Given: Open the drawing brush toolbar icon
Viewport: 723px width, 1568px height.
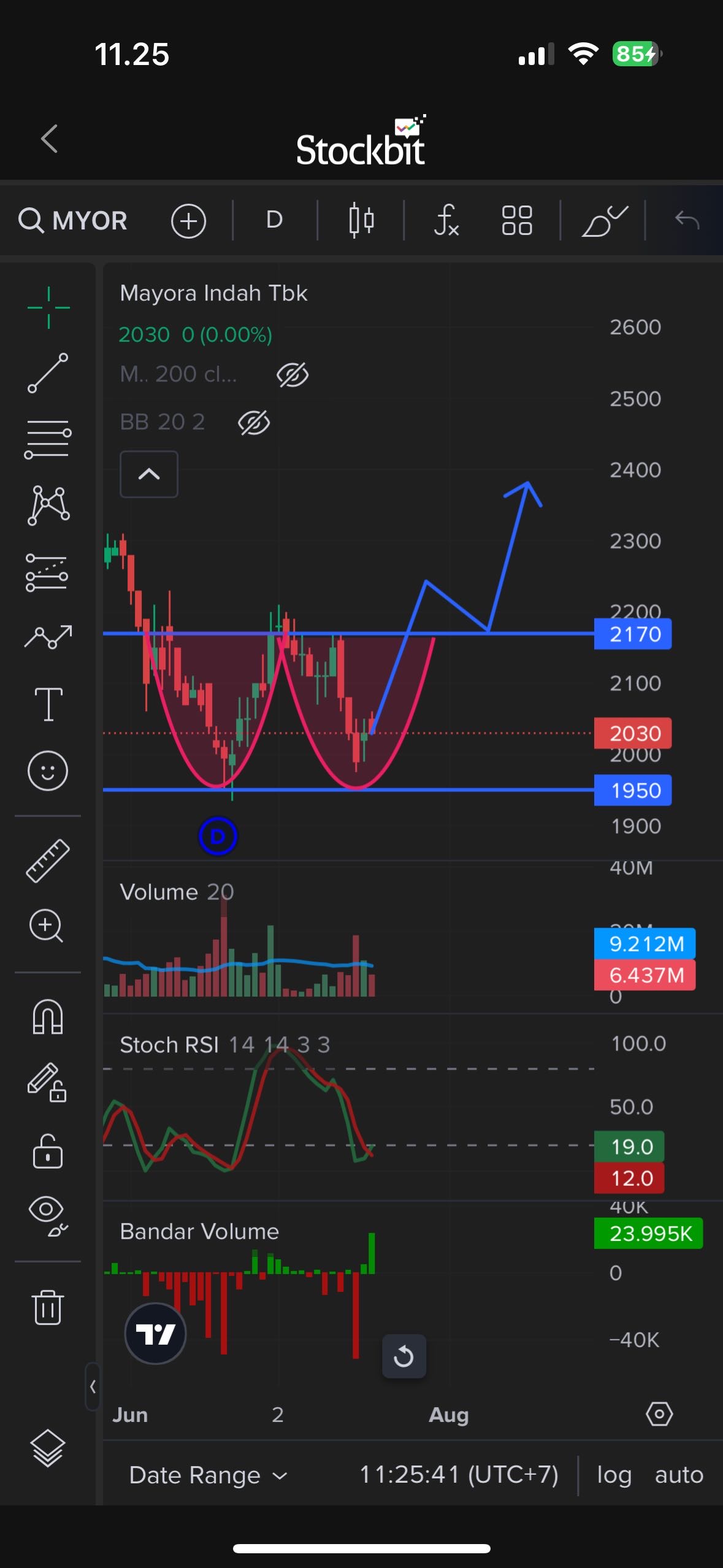Looking at the screenshot, I should tap(605, 220).
